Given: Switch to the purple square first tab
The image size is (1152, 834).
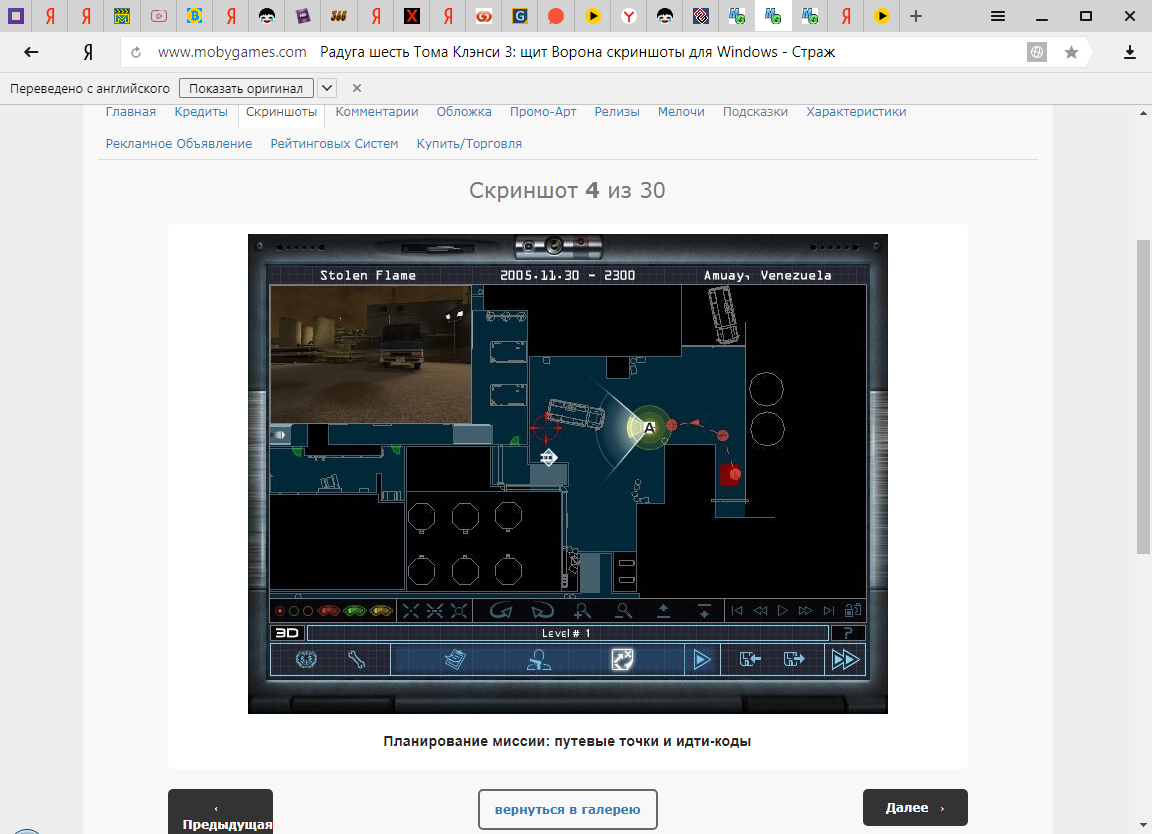Looking at the screenshot, I should pos(15,15).
